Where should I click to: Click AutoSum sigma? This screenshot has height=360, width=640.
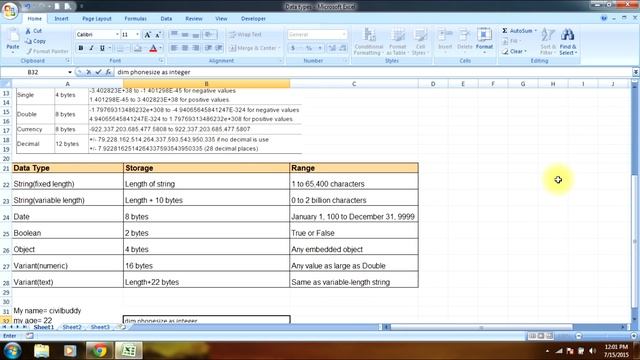point(504,31)
